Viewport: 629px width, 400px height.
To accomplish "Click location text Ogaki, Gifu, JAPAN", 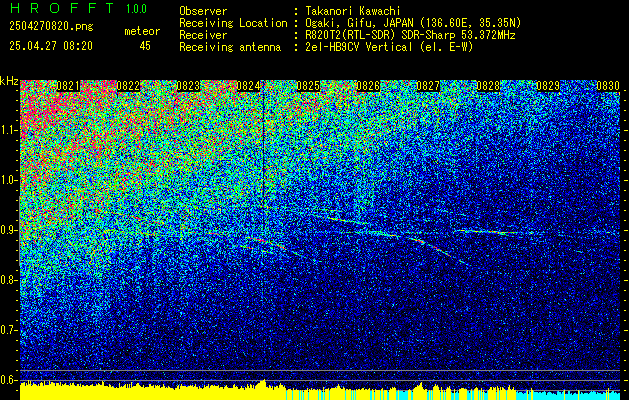I will 359,23.
